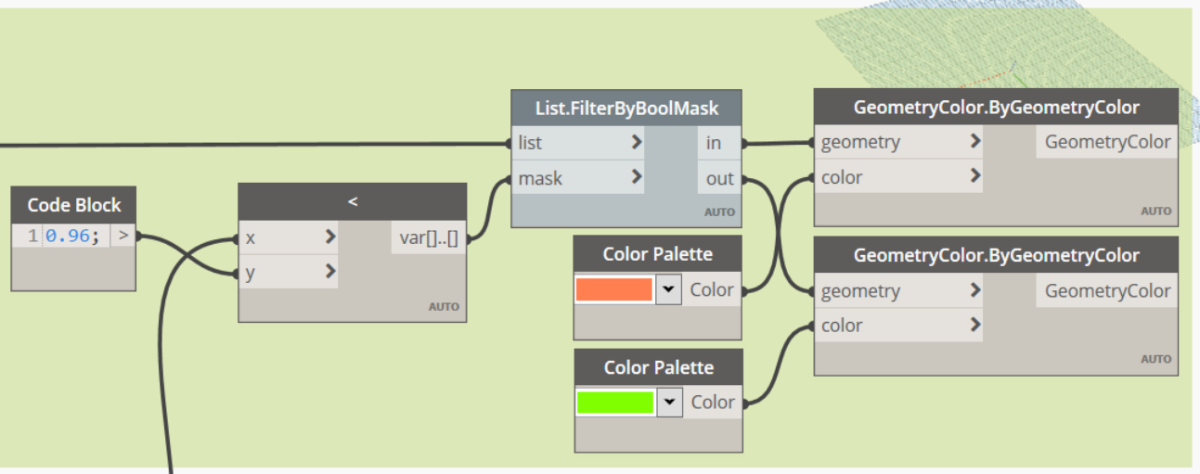The height and width of the screenshot is (474, 1200).
Task: Select the green Color Palette node header
Action: click(659, 367)
